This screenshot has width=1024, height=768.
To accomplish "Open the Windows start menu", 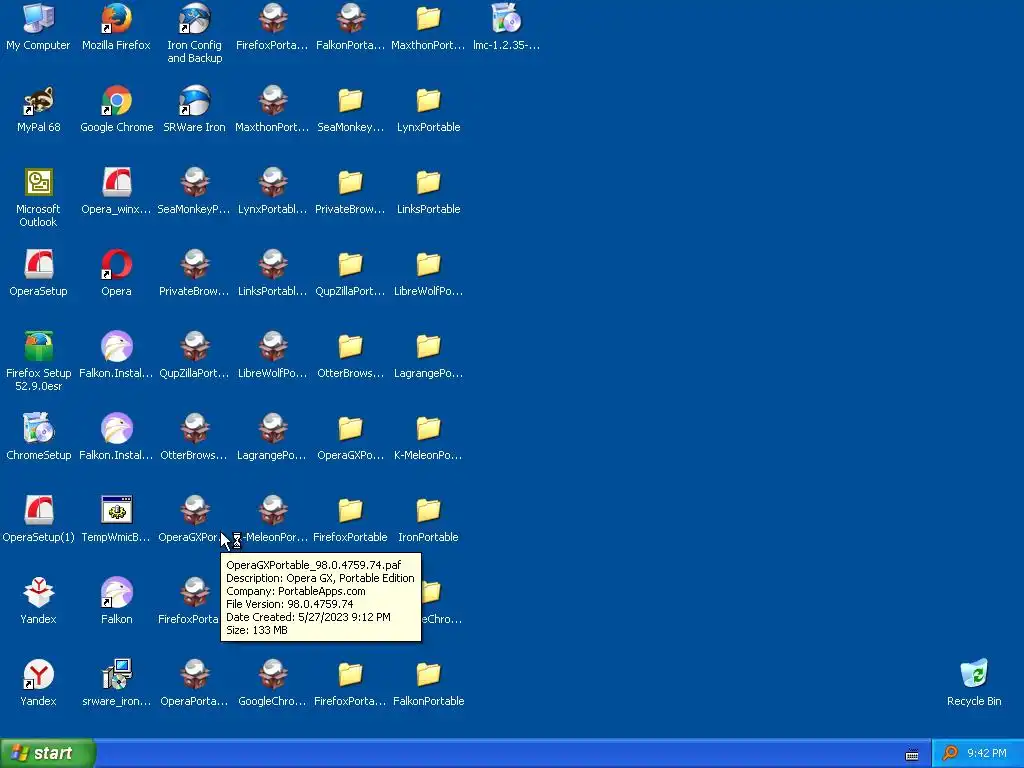I will 47,753.
